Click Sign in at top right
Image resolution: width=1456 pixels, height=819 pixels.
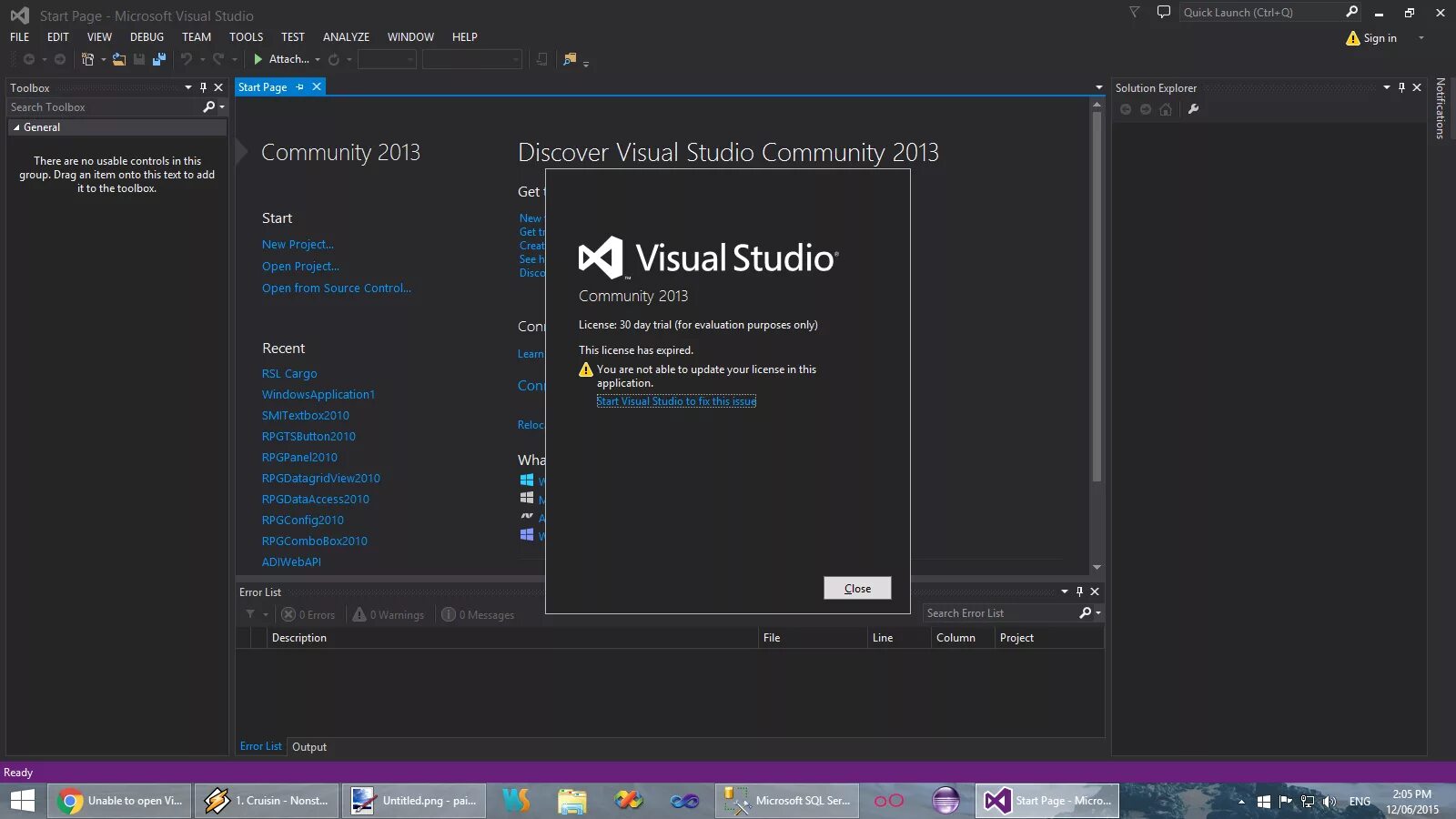[x=1380, y=38]
